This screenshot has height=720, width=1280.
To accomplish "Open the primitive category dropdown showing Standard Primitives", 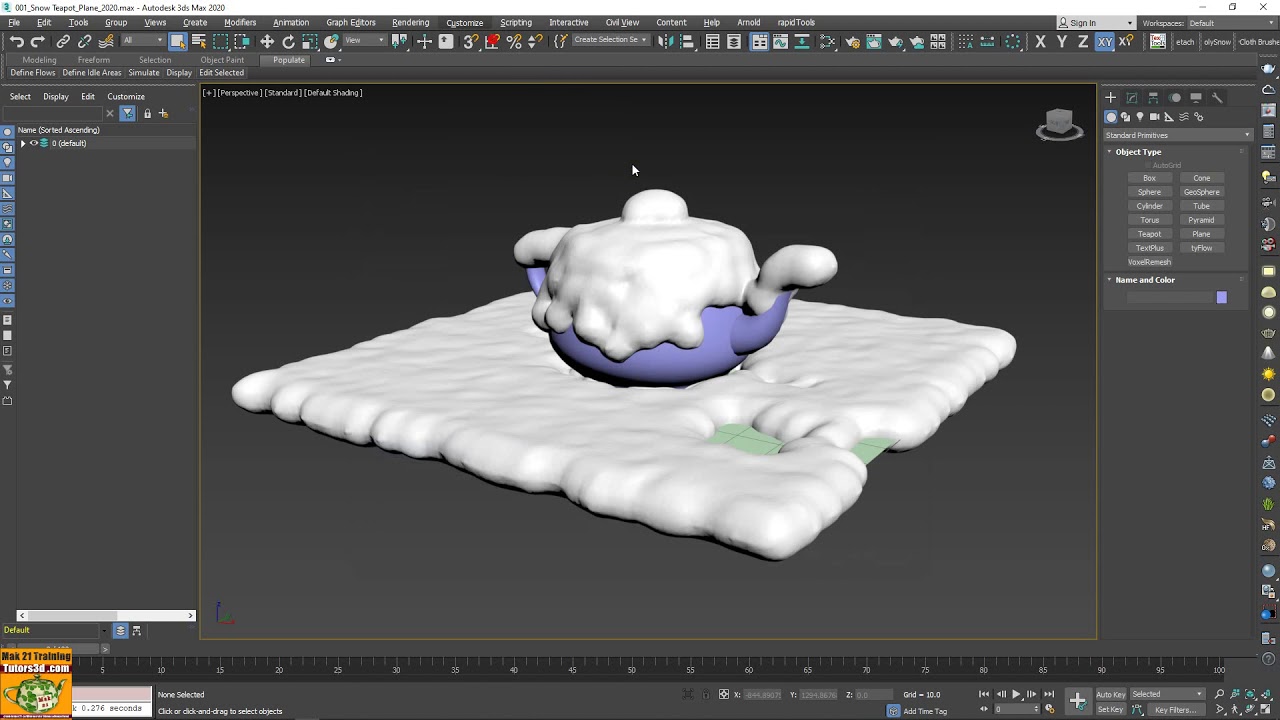I will click(x=1177, y=134).
